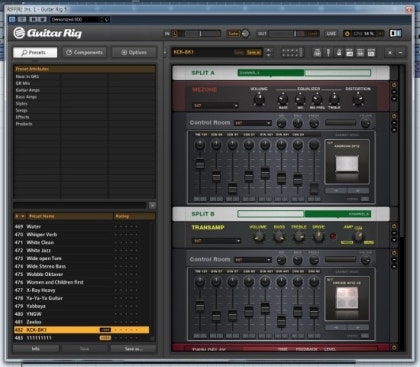This screenshot has height=367, width=420.
Task: Show the Metronome rack toolbar icon
Action: pos(339,52)
